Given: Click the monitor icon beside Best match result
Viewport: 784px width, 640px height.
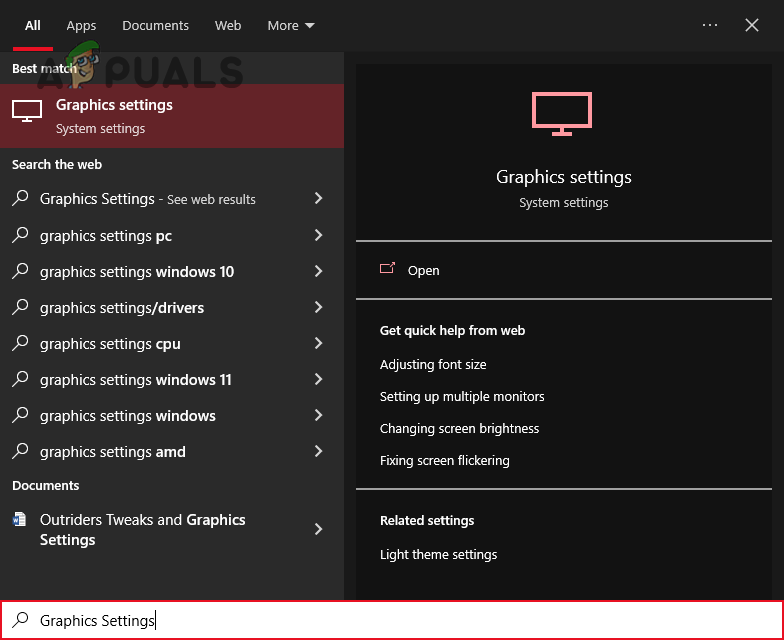Looking at the screenshot, I should coord(27,111).
